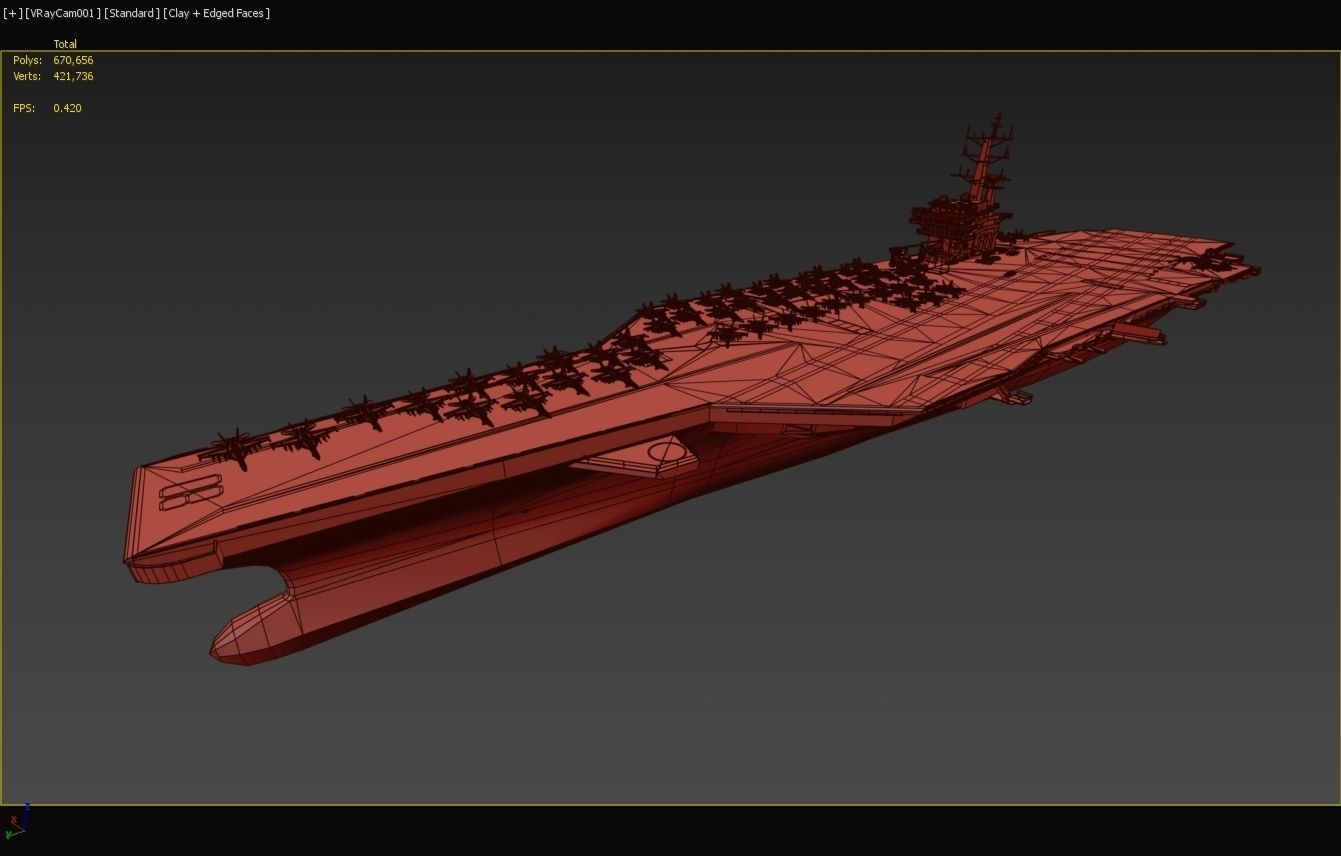Select the FPS value 0.420

click(x=67, y=108)
